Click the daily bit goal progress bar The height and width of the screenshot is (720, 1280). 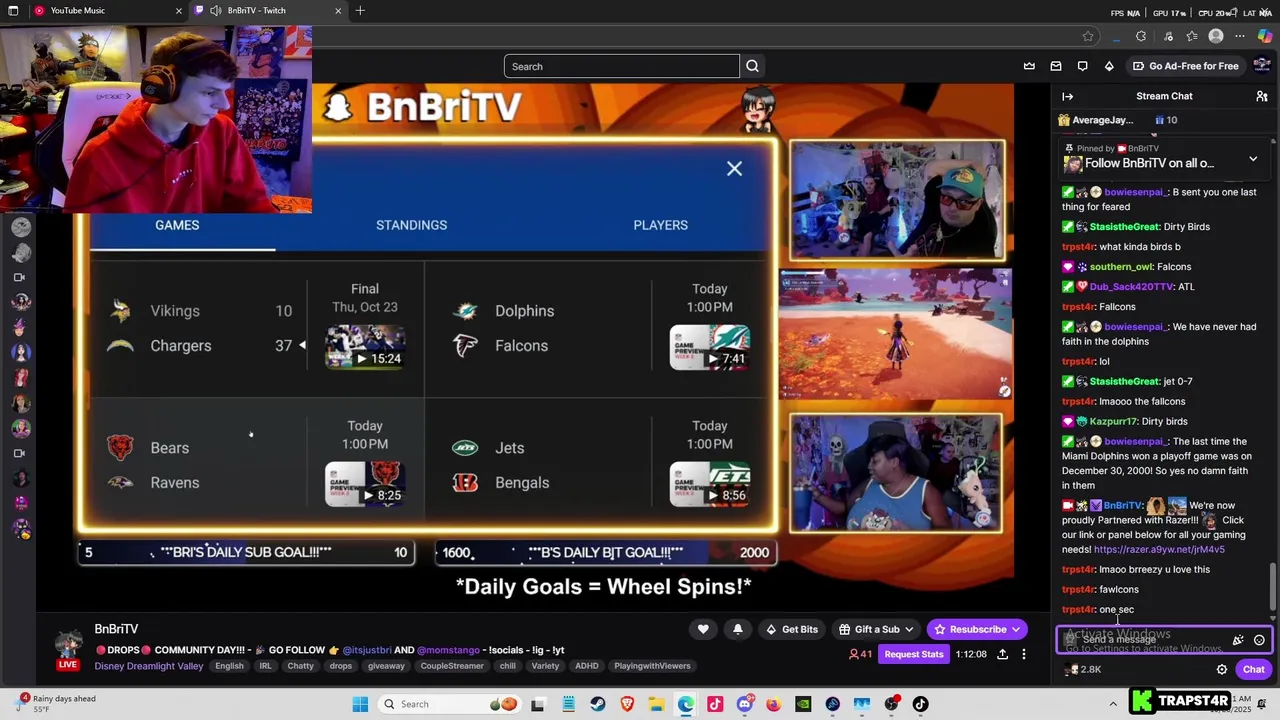tap(606, 552)
